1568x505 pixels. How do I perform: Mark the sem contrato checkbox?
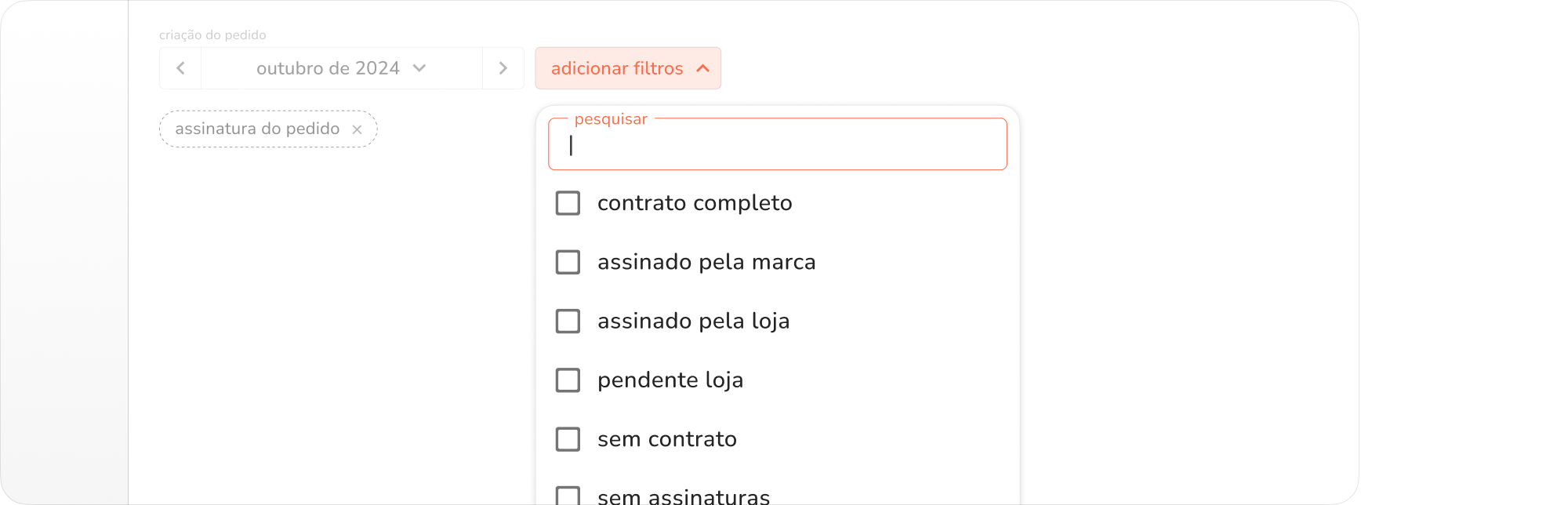pos(568,439)
